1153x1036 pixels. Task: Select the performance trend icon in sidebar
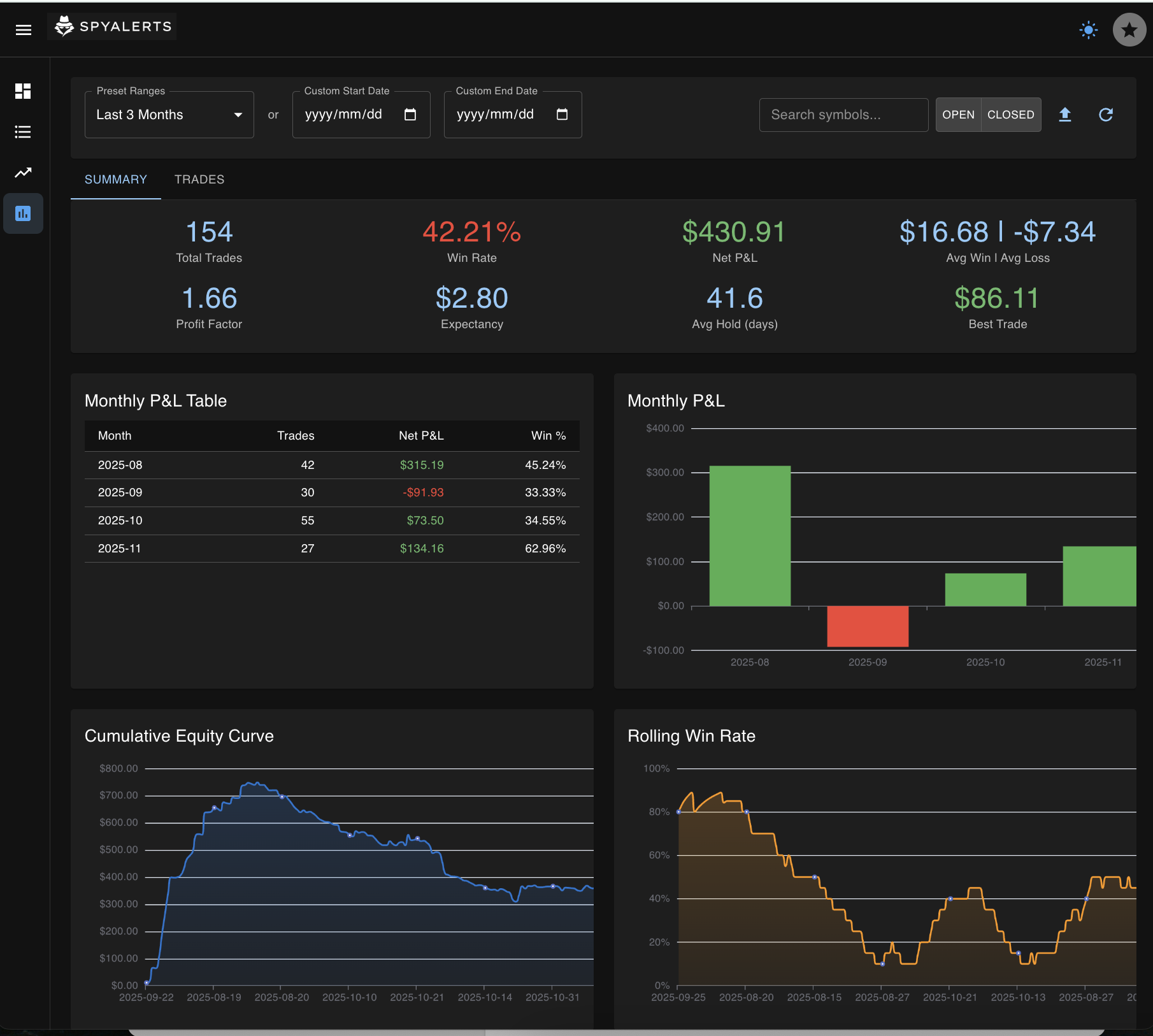tap(23, 173)
